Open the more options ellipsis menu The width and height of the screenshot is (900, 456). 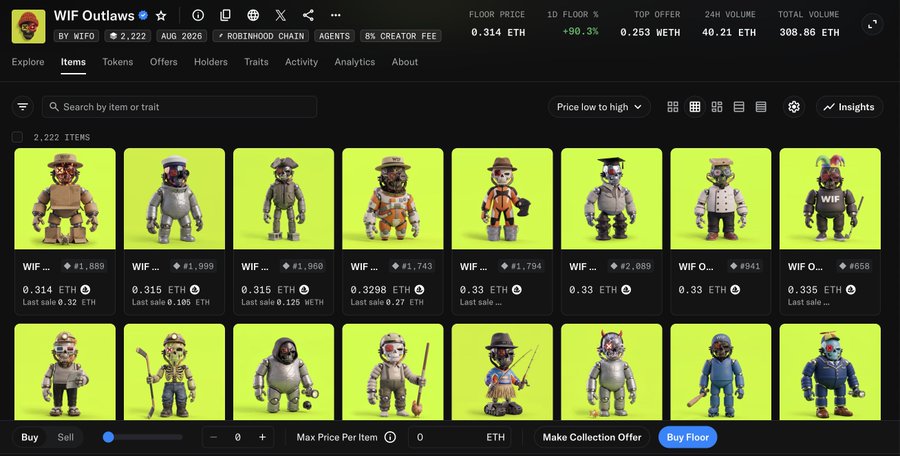click(x=336, y=16)
